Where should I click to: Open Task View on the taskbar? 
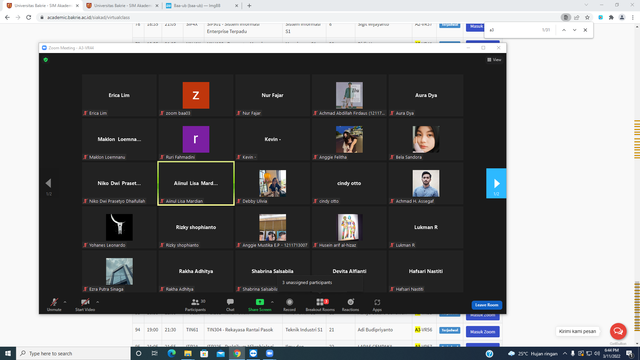pos(155,353)
